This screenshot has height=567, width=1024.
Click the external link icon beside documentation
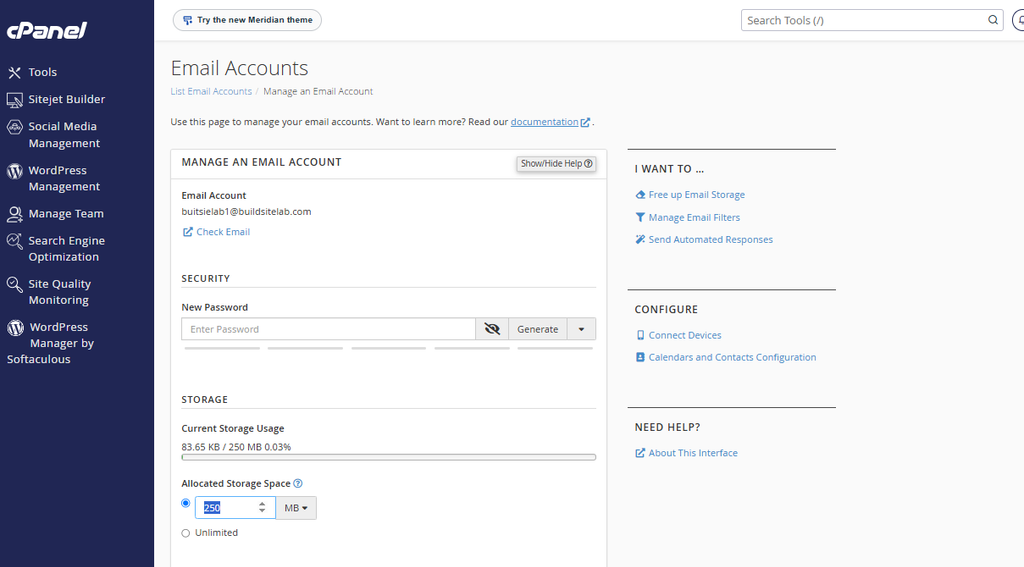click(585, 122)
